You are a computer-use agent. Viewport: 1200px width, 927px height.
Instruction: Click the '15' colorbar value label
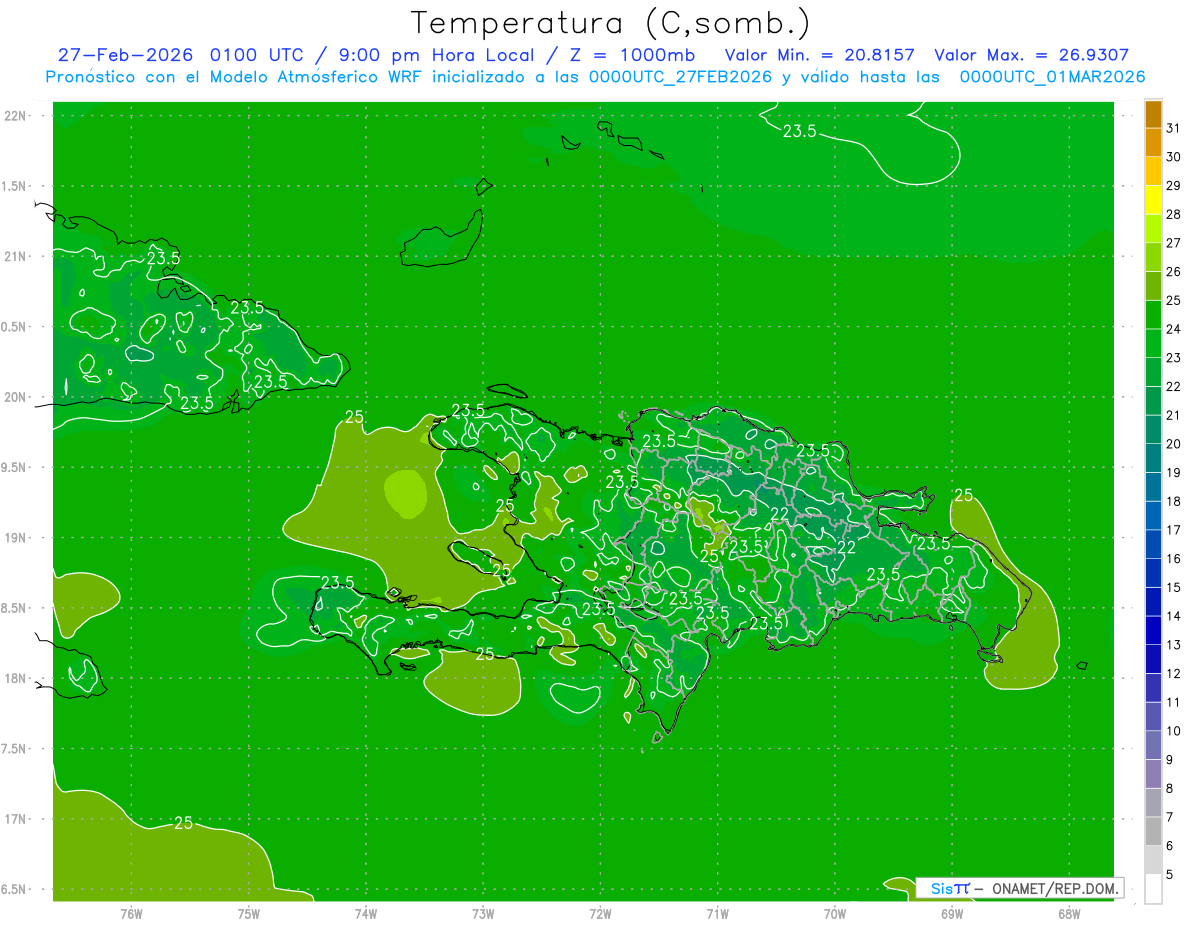(x=1174, y=588)
